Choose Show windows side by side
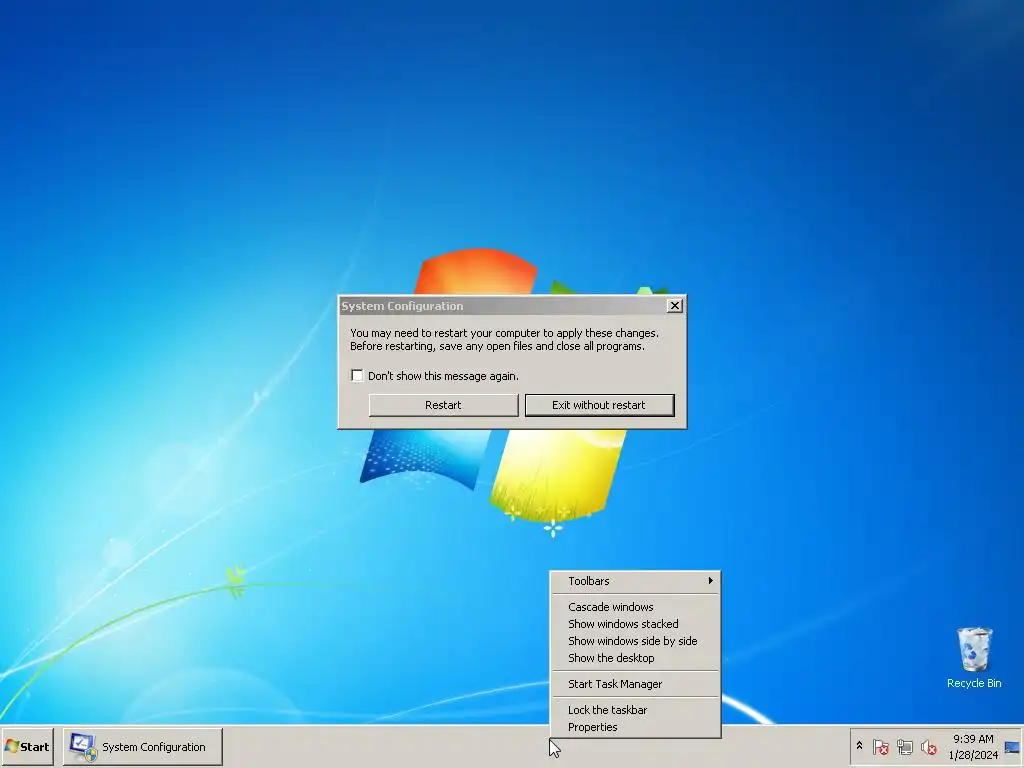Screen dimensions: 1024x768 pyautogui.click(x=635, y=641)
